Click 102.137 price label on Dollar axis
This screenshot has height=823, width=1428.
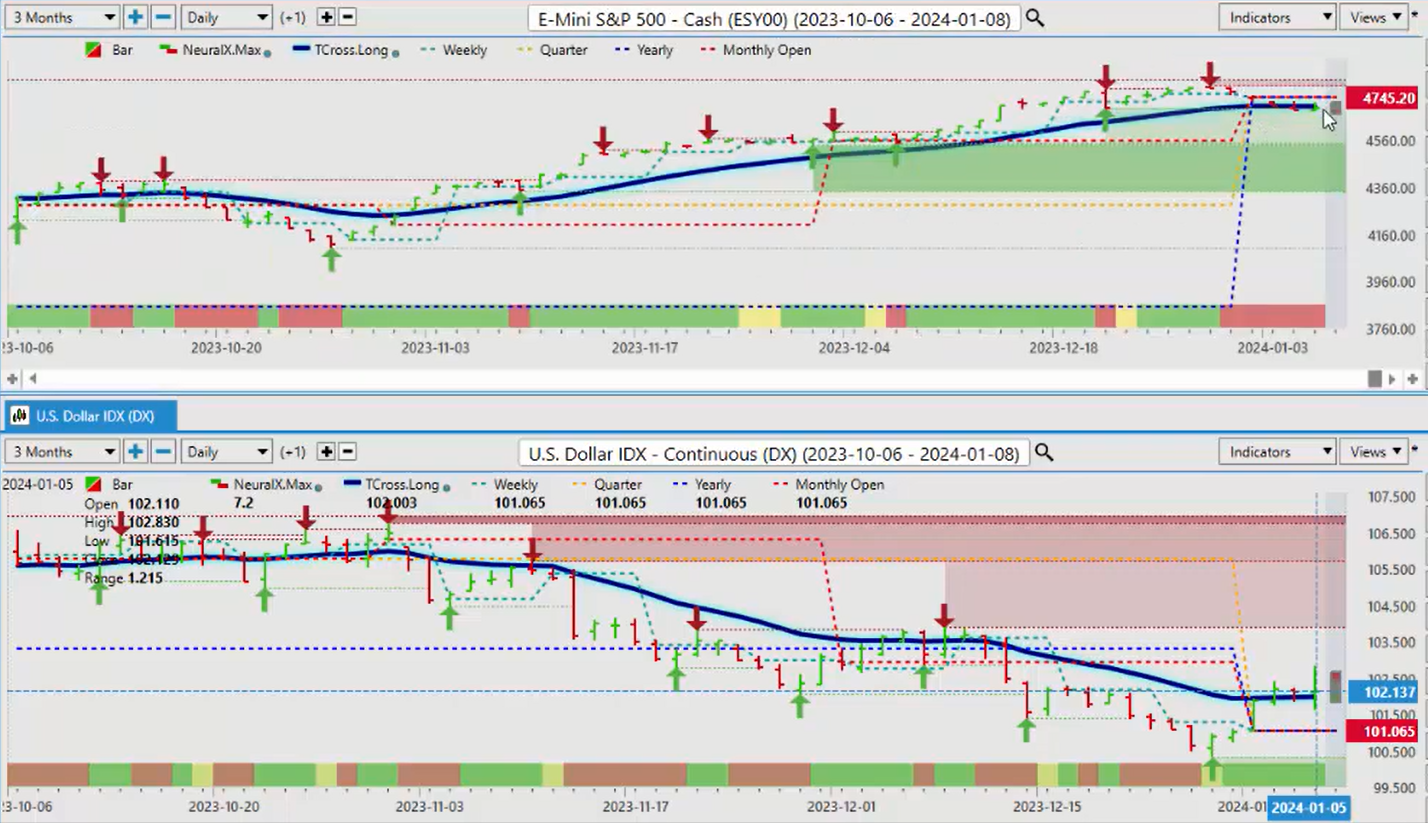click(1382, 692)
